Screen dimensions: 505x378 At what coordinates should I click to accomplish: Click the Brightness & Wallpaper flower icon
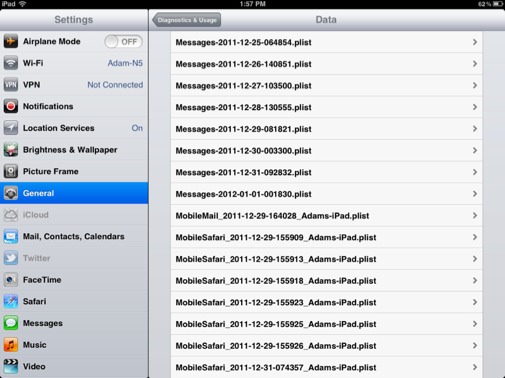(11, 150)
